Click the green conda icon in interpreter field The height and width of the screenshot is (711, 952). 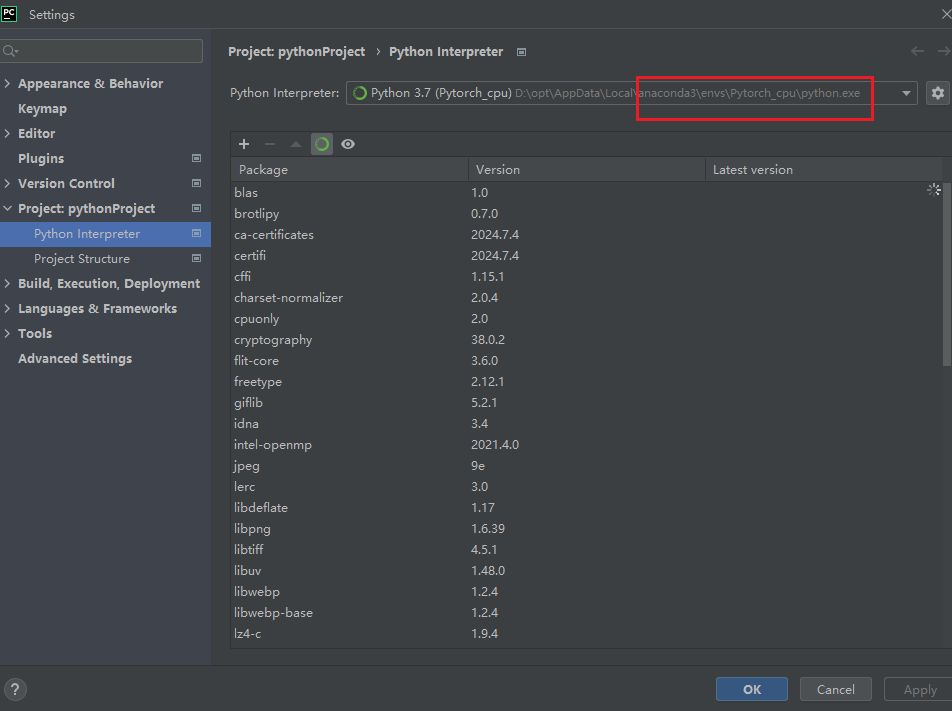click(360, 93)
